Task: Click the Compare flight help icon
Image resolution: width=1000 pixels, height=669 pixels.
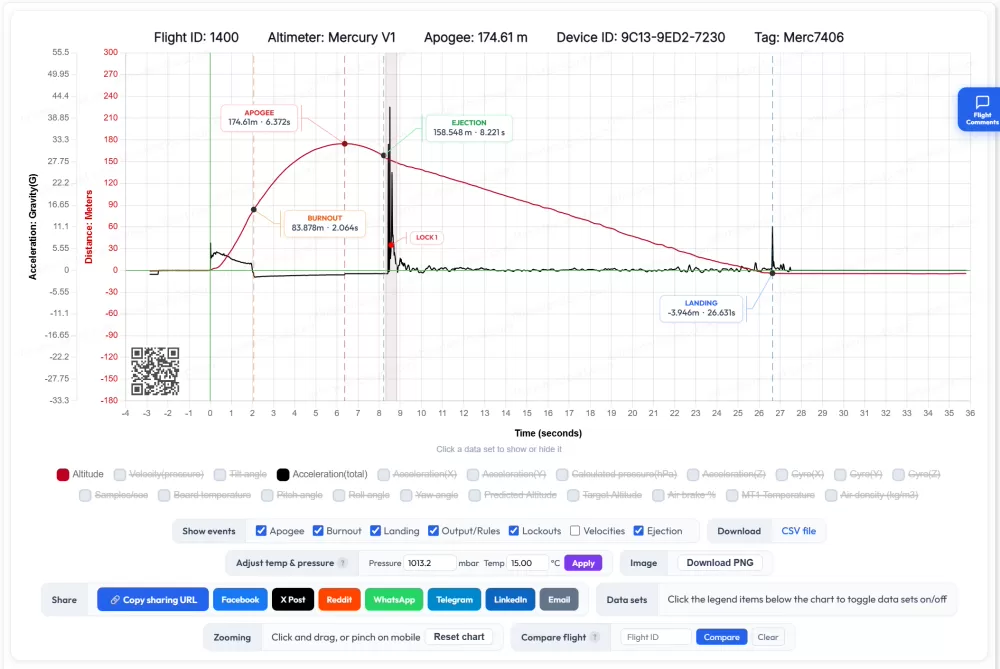Action: pyautogui.click(x=595, y=637)
